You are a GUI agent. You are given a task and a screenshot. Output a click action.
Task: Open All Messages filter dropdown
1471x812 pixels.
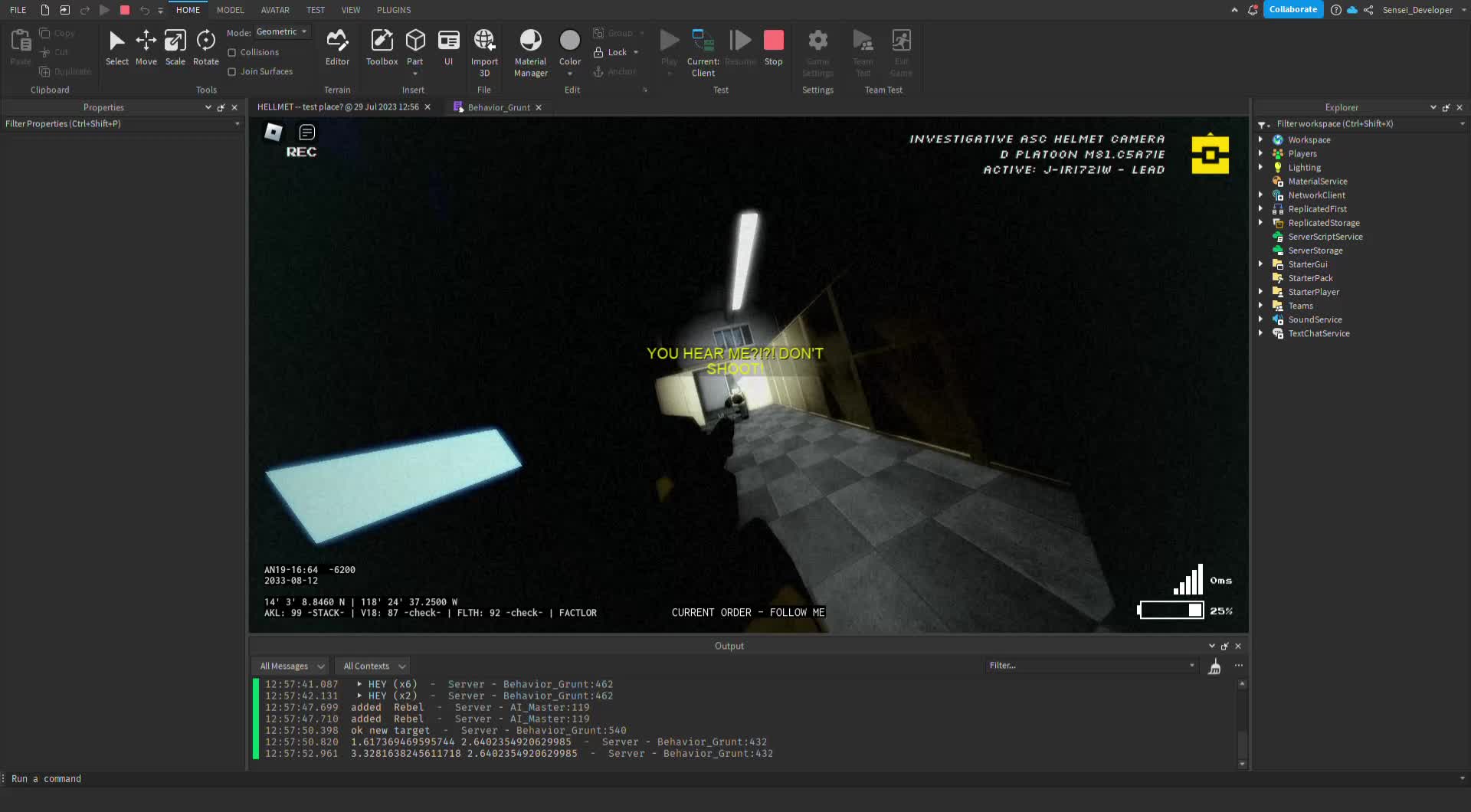(x=291, y=666)
